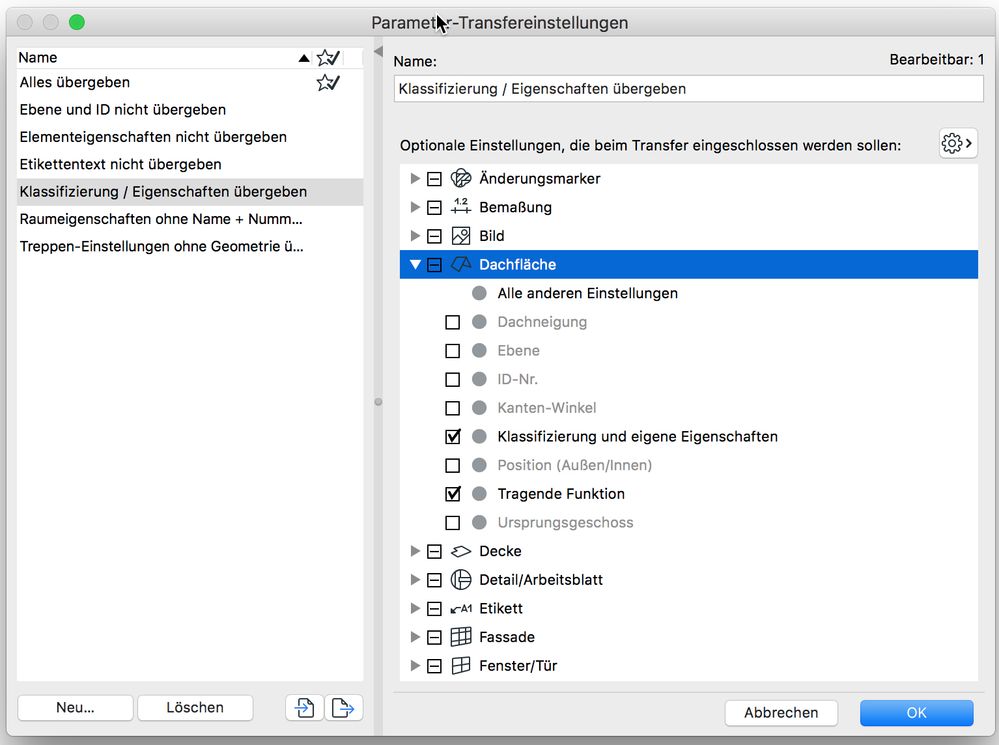
Task: Expand the Decke tree entry
Action: (x=416, y=551)
